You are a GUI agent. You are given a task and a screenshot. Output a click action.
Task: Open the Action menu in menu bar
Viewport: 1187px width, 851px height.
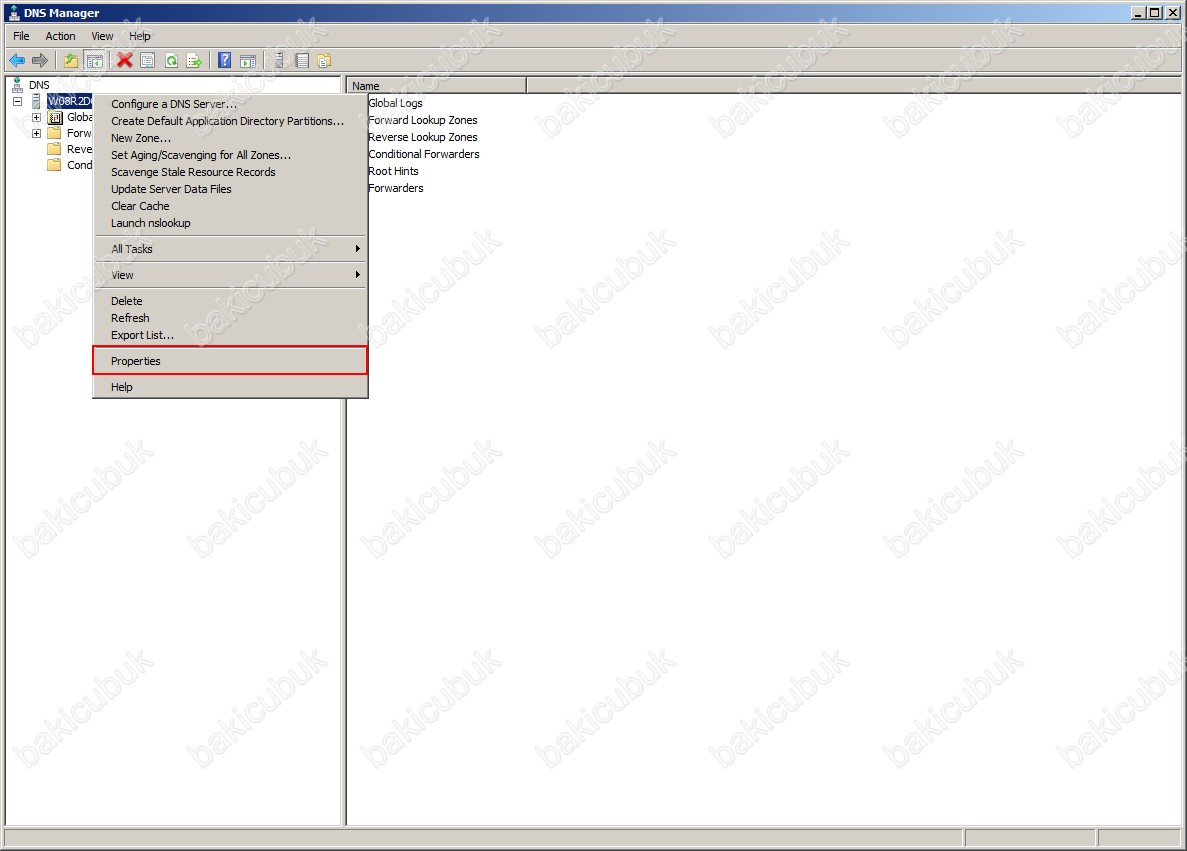(x=60, y=36)
